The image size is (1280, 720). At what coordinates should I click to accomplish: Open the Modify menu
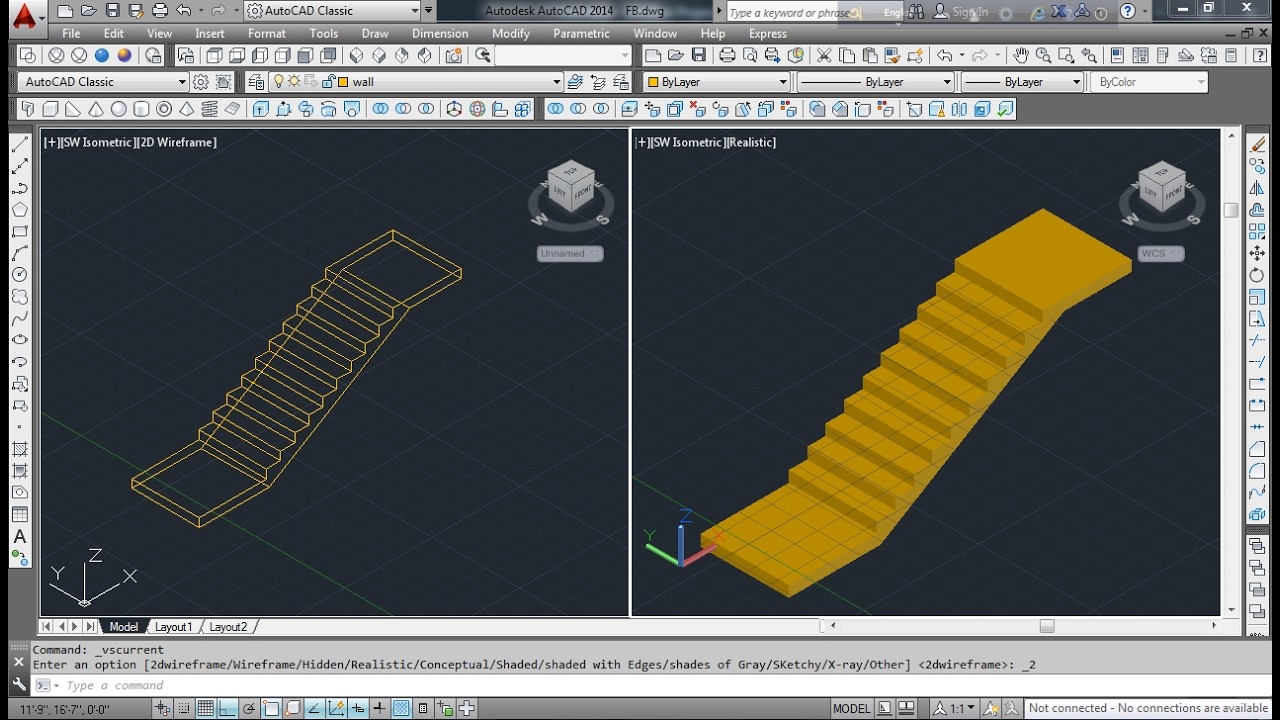click(x=510, y=34)
